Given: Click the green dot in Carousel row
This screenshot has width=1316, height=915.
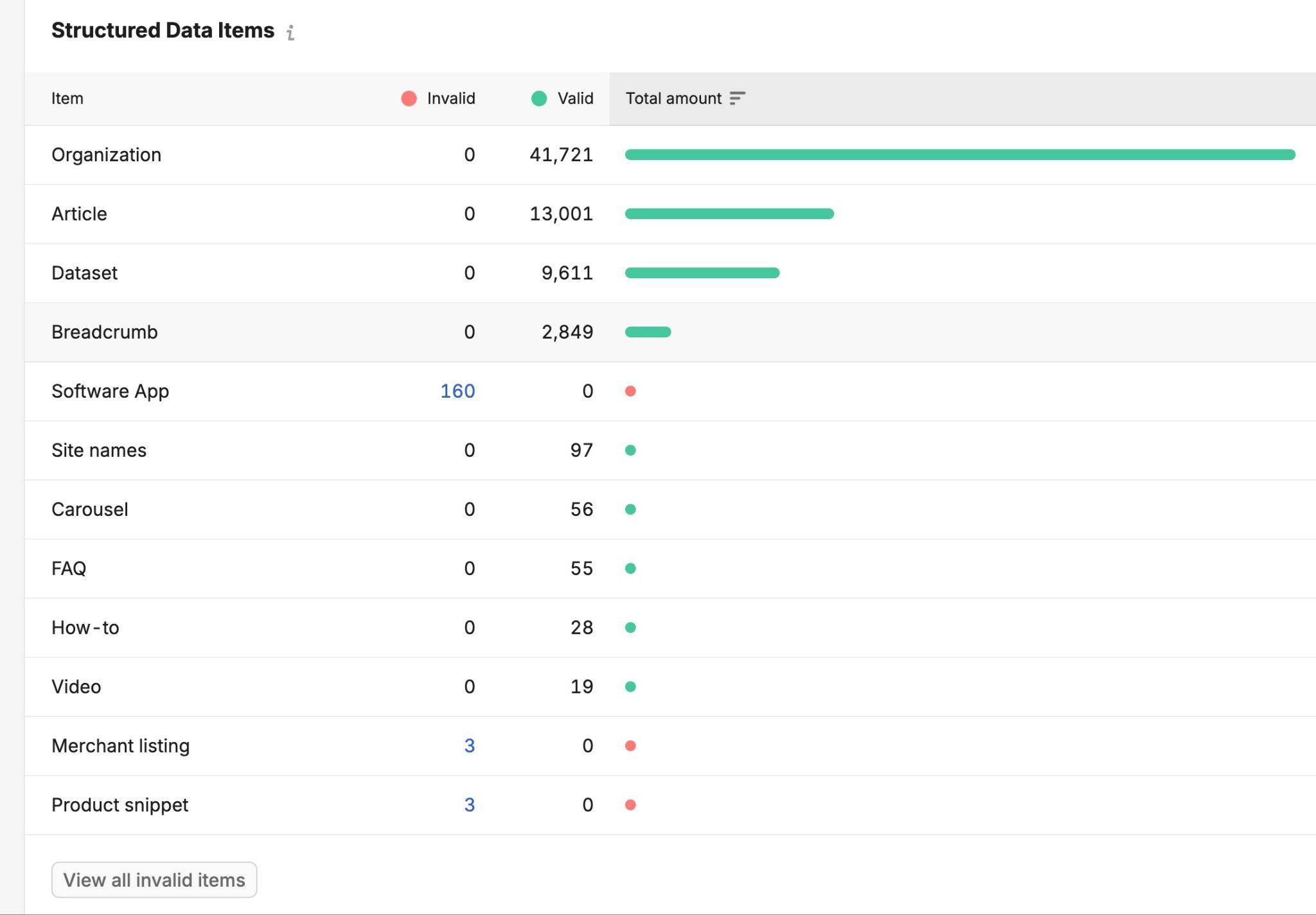Looking at the screenshot, I should coord(630,509).
